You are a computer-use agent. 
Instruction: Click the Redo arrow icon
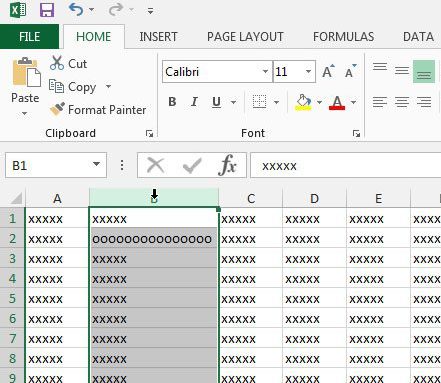coord(116,10)
